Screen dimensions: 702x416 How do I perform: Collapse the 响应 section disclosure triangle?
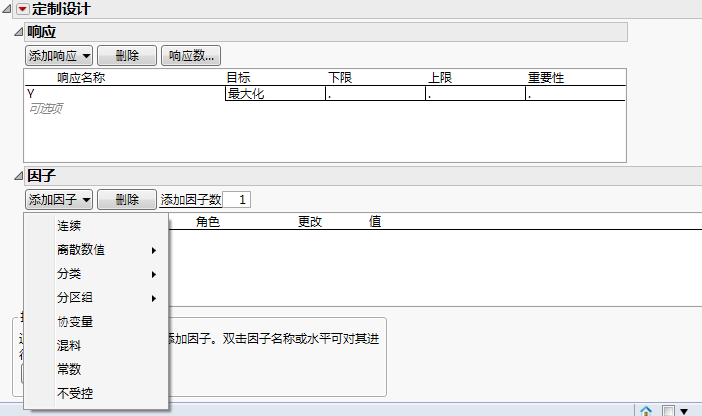point(18,32)
